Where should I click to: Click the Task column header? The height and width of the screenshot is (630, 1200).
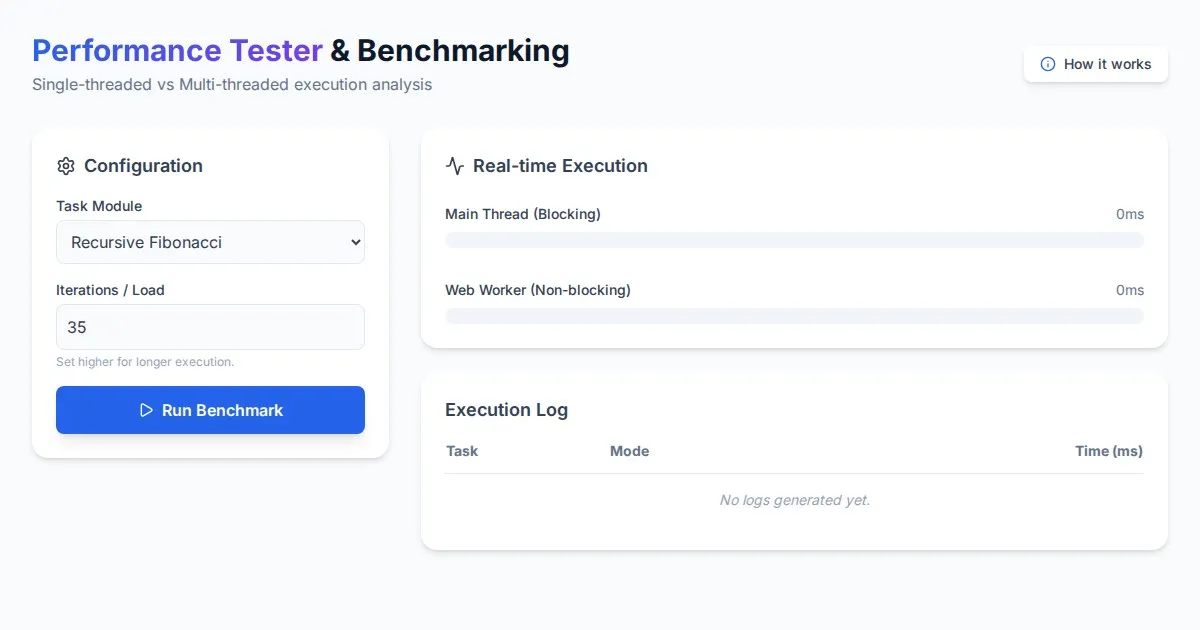coord(462,451)
